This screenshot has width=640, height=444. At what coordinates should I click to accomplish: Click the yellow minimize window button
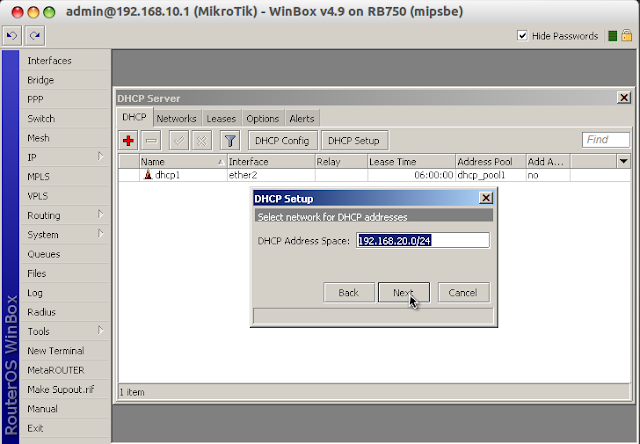click(33, 12)
